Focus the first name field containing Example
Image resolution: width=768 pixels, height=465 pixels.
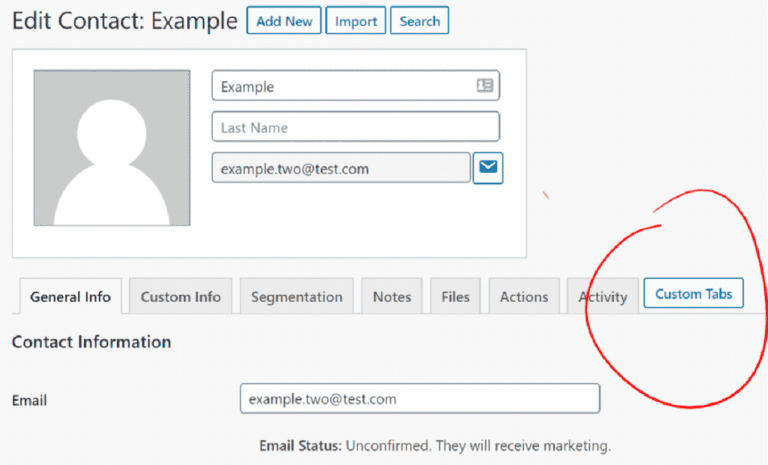pos(356,86)
